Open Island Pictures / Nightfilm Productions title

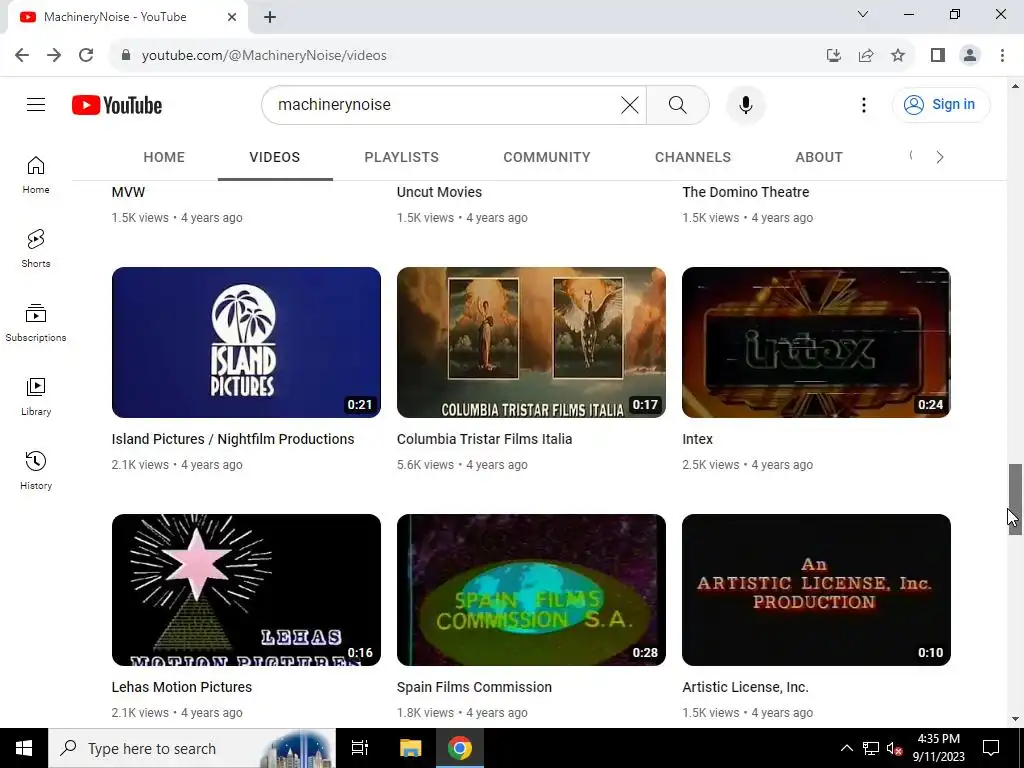click(232, 439)
